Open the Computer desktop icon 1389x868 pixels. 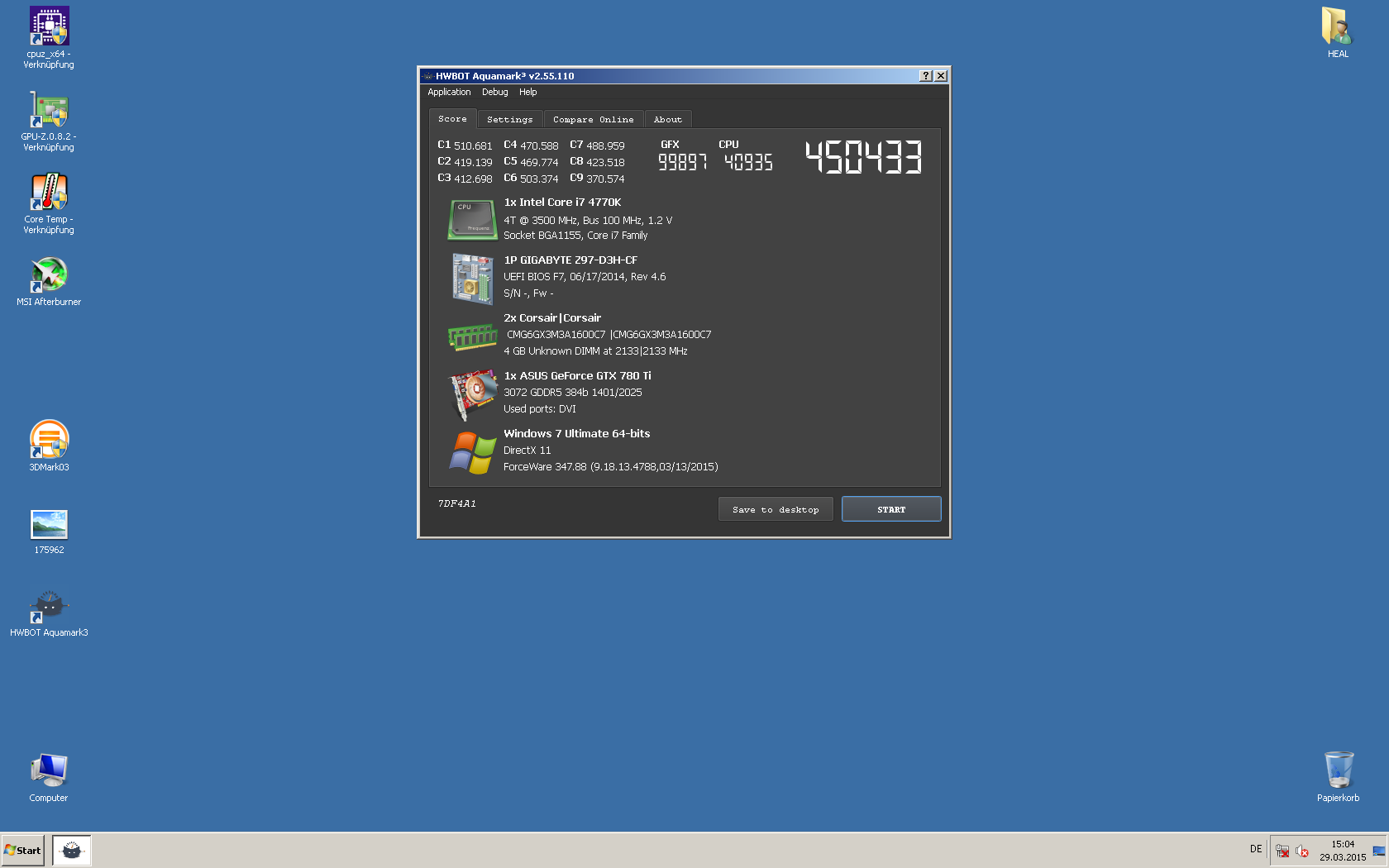[x=49, y=778]
